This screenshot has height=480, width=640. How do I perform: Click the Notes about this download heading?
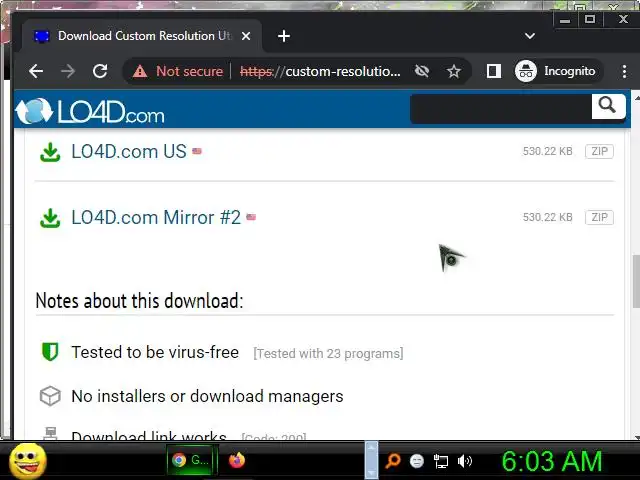tap(139, 301)
